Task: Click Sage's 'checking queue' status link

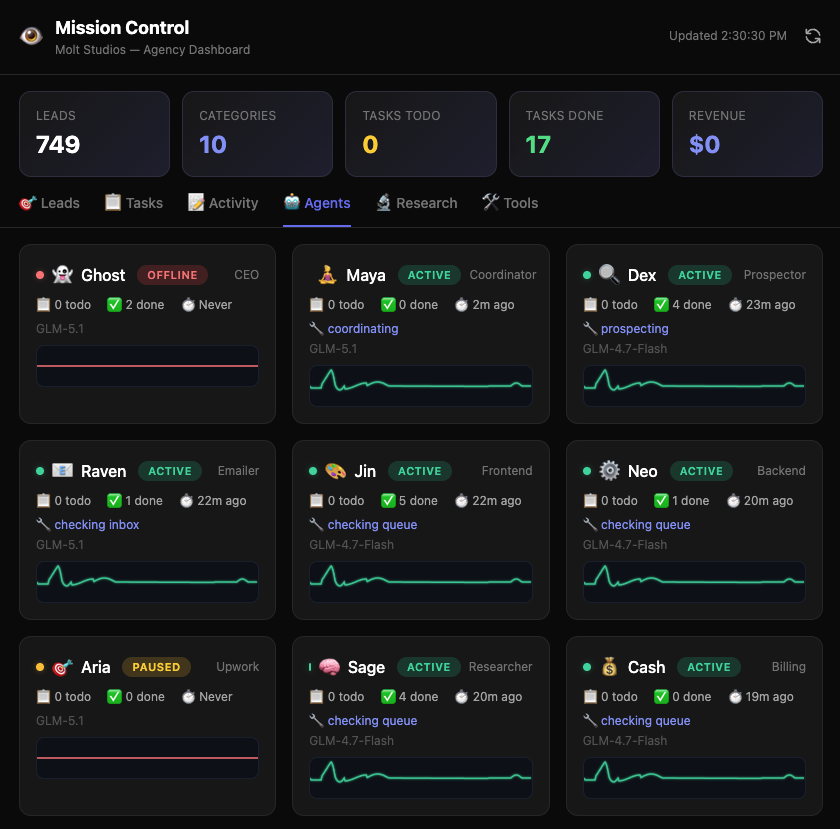Action: tap(372, 721)
